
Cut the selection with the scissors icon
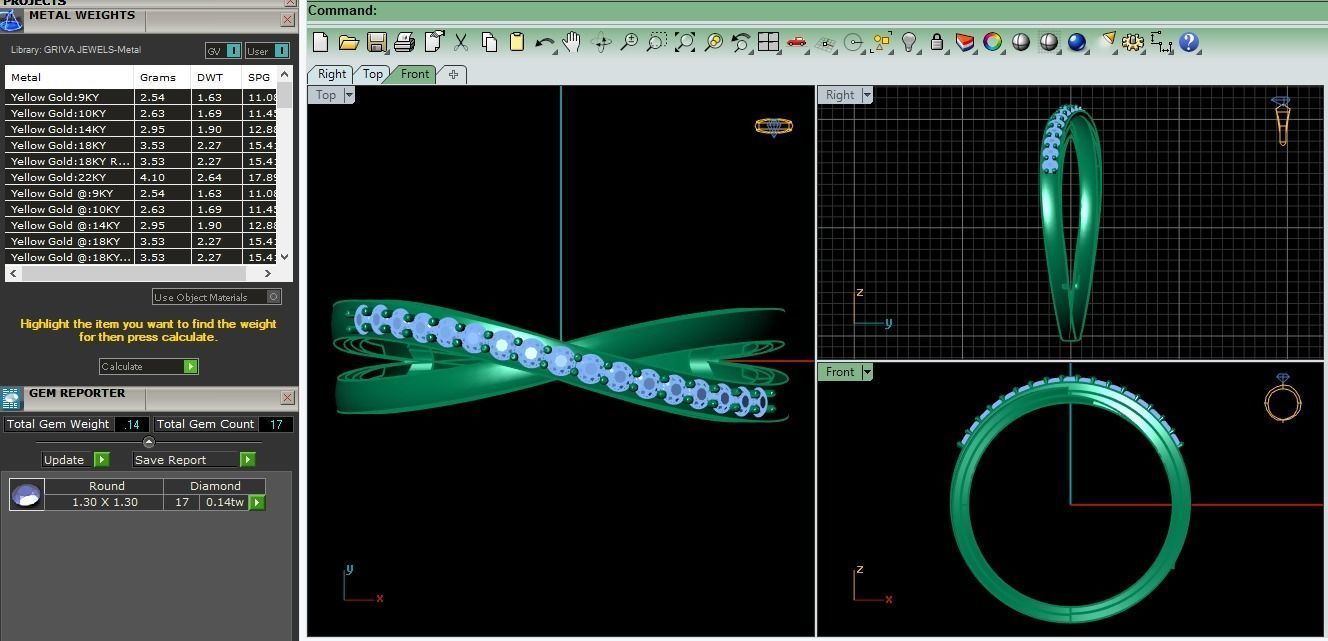[461, 42]
